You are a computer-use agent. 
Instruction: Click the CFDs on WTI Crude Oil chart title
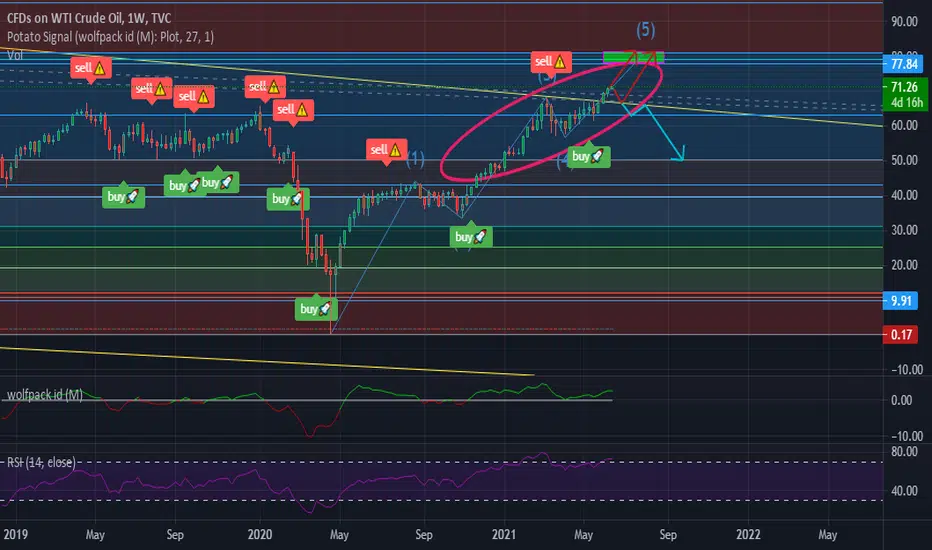click(89, 18)
